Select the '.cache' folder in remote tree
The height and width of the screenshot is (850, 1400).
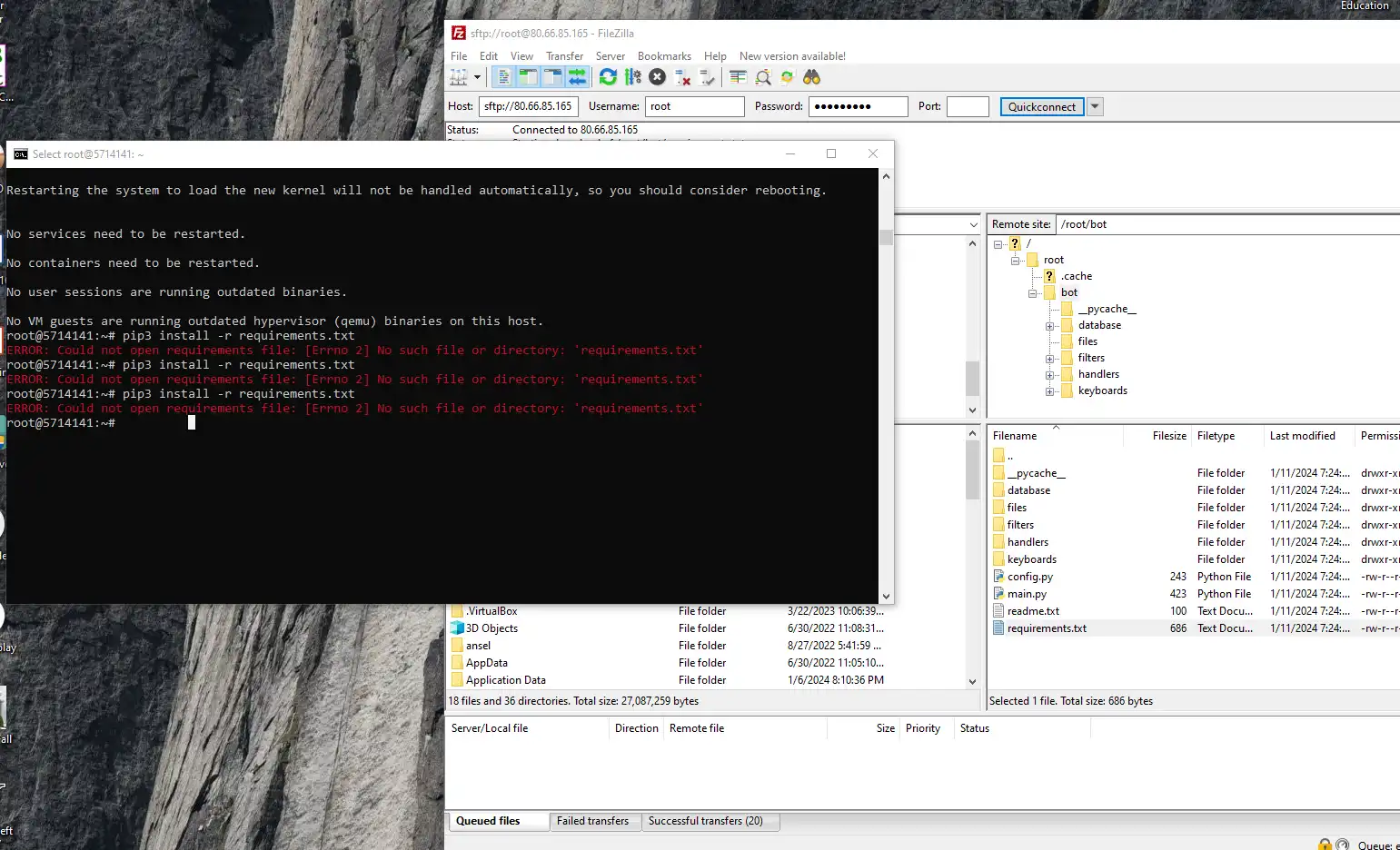(x=1077, y=276)
